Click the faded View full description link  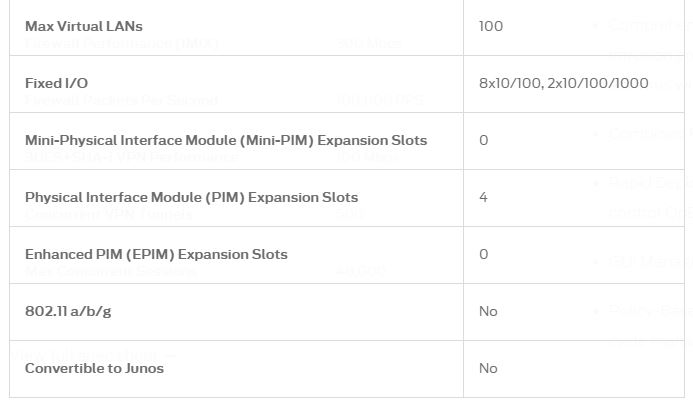(x=94, y=355)
